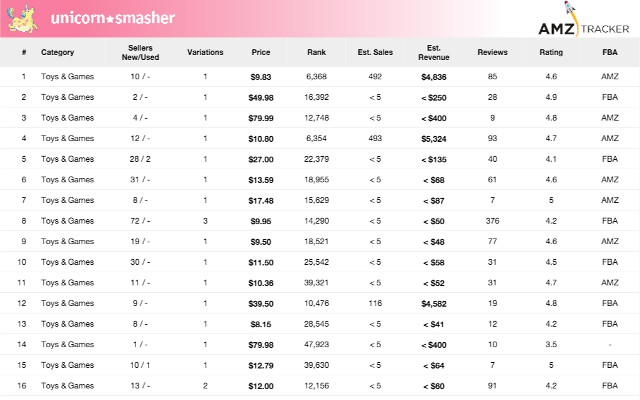Click the $4,582 revenue cell
Viewport: 640px width, 400px height.
(433, 304)
